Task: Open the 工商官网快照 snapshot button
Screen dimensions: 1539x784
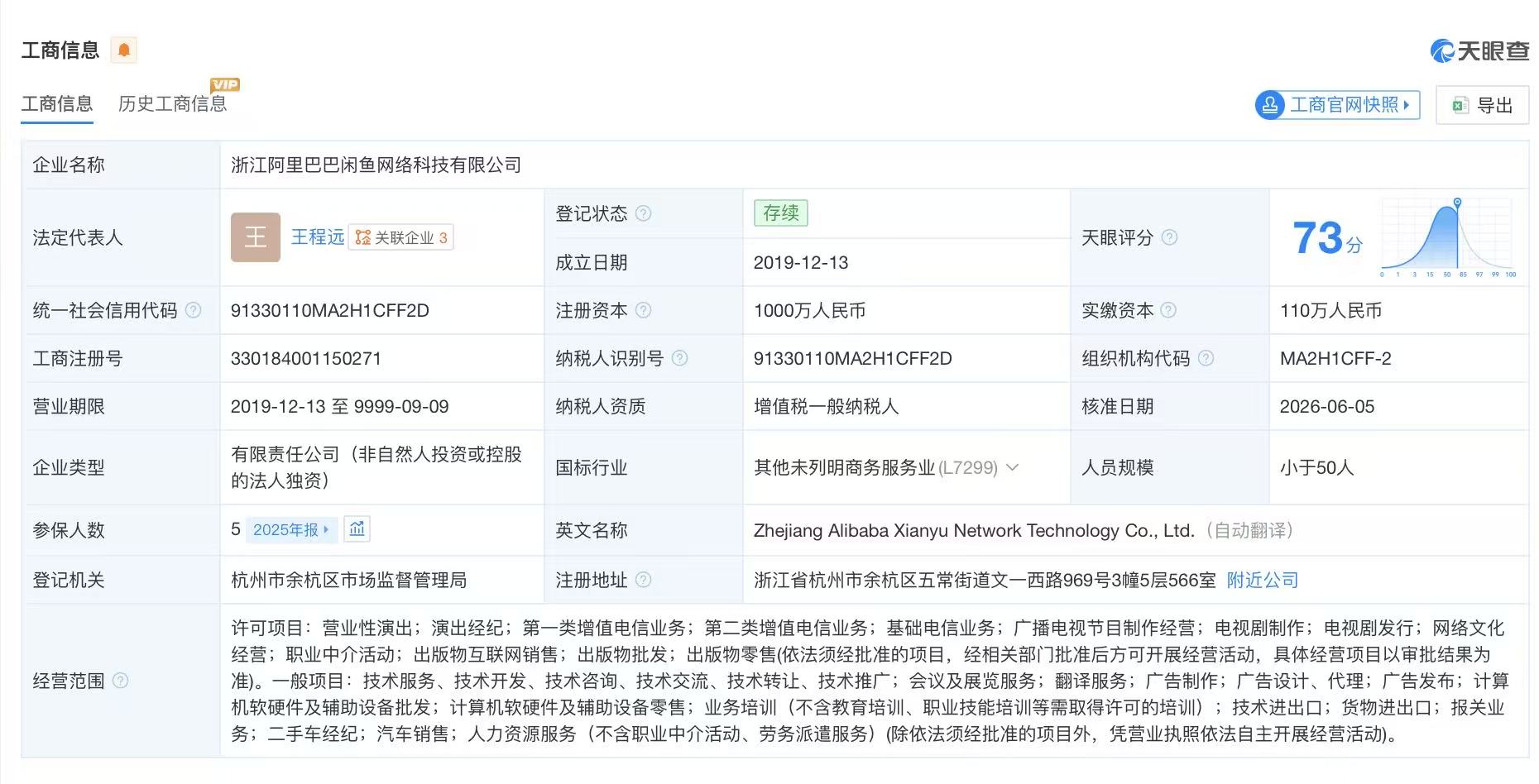Action: [1337, 105]
